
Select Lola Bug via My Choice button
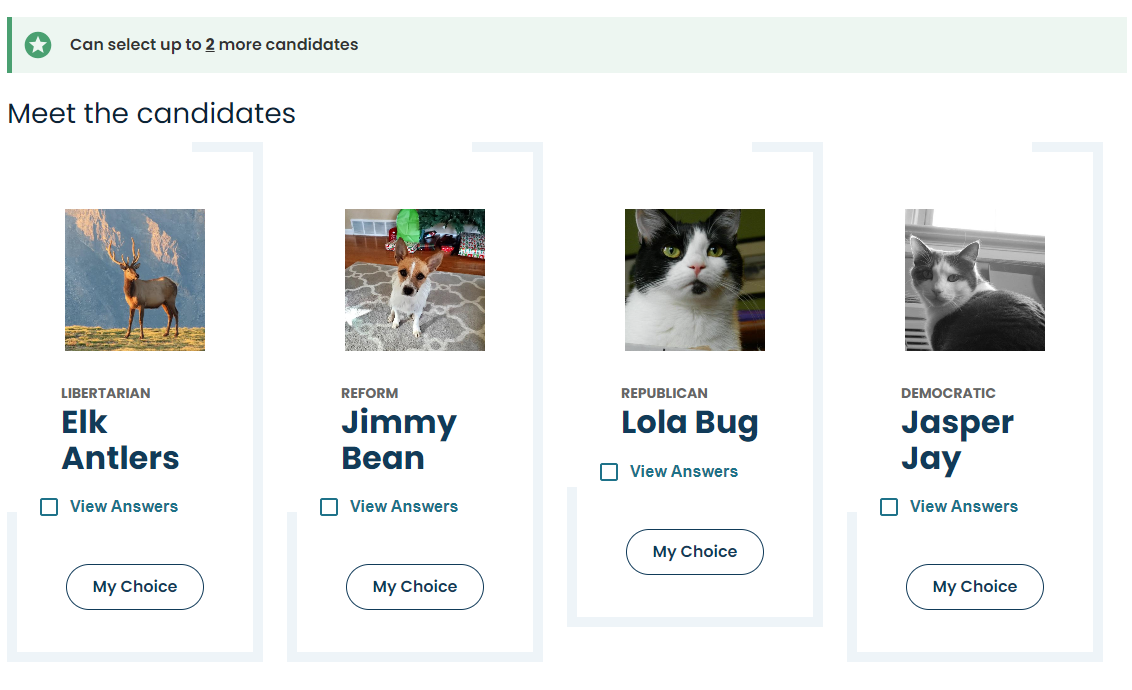point(695,552)
